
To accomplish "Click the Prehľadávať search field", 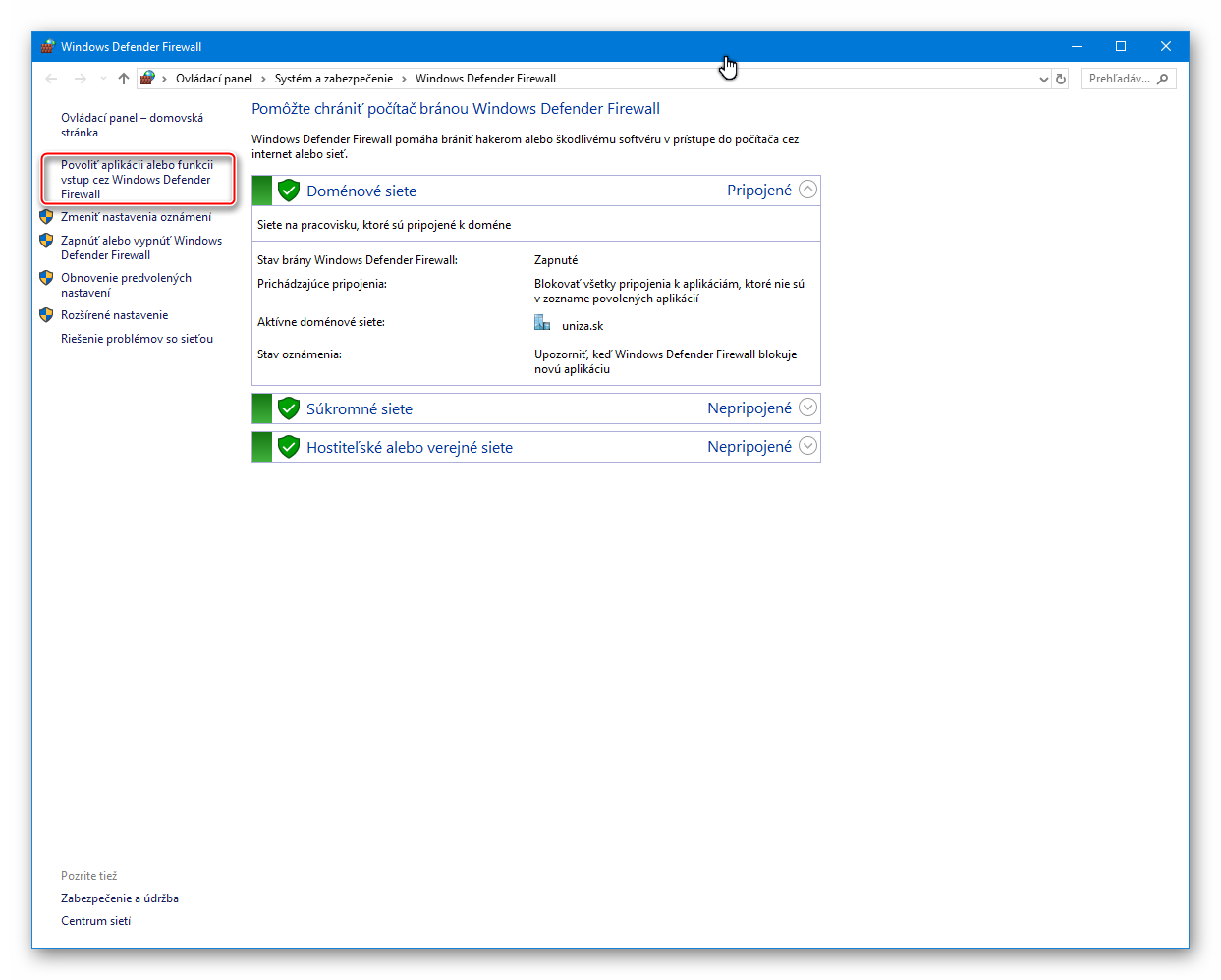I will [1118, 79].
